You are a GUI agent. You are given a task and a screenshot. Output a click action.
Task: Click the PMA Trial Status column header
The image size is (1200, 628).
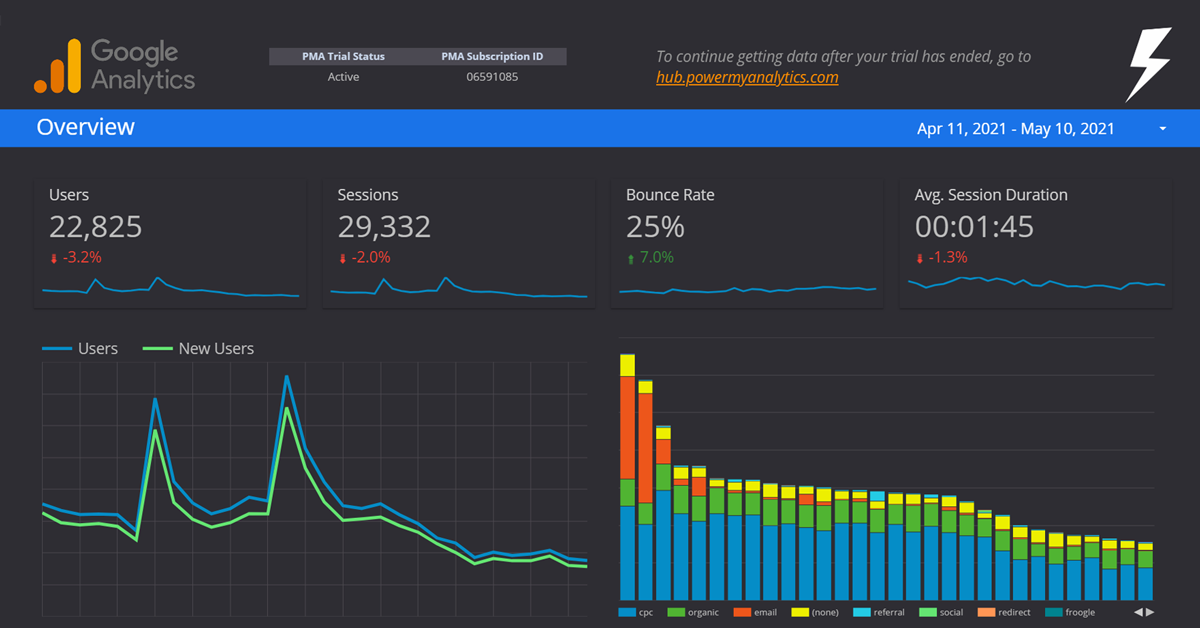[343, 57]
